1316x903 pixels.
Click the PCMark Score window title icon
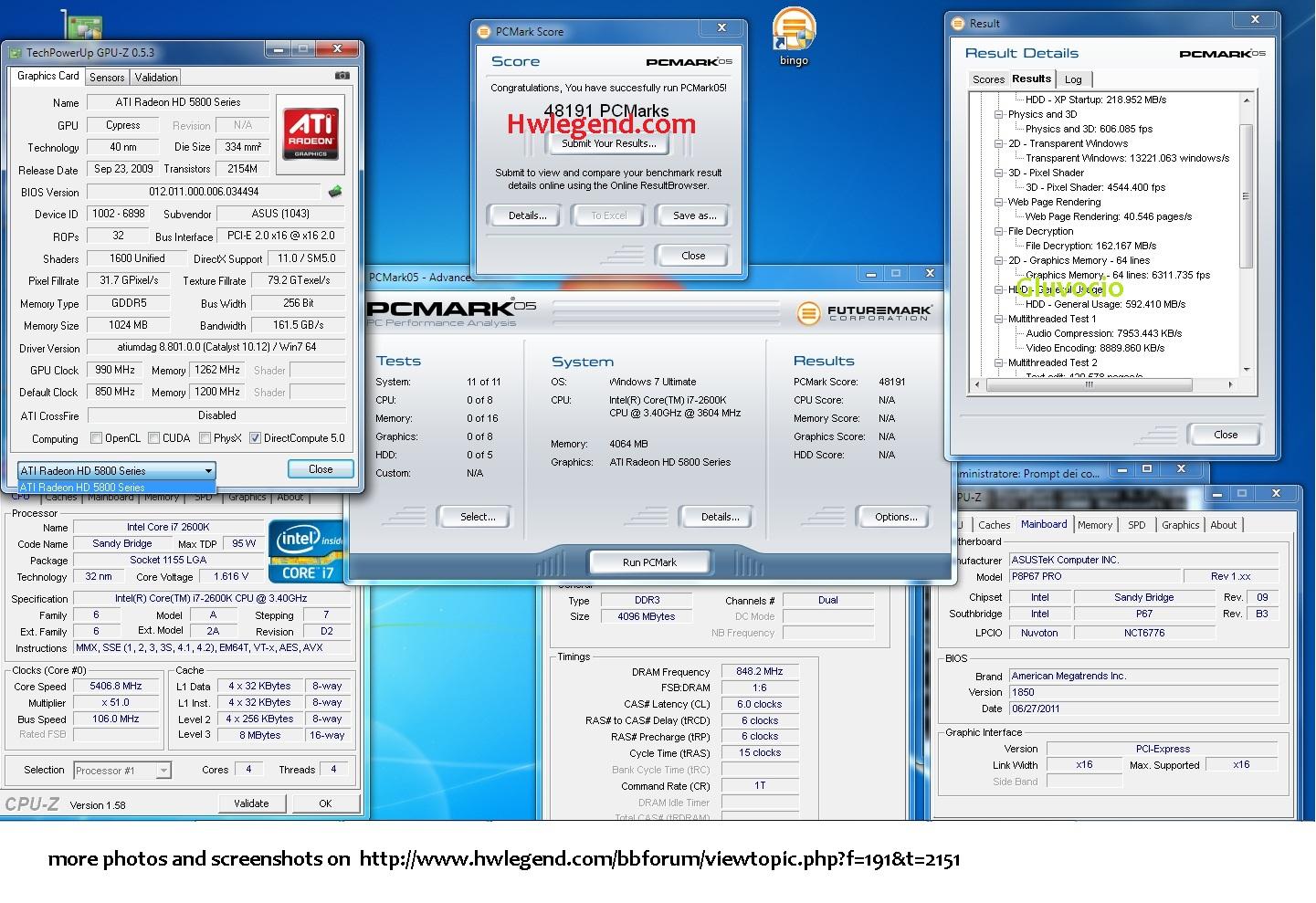(x=485, y=31)
